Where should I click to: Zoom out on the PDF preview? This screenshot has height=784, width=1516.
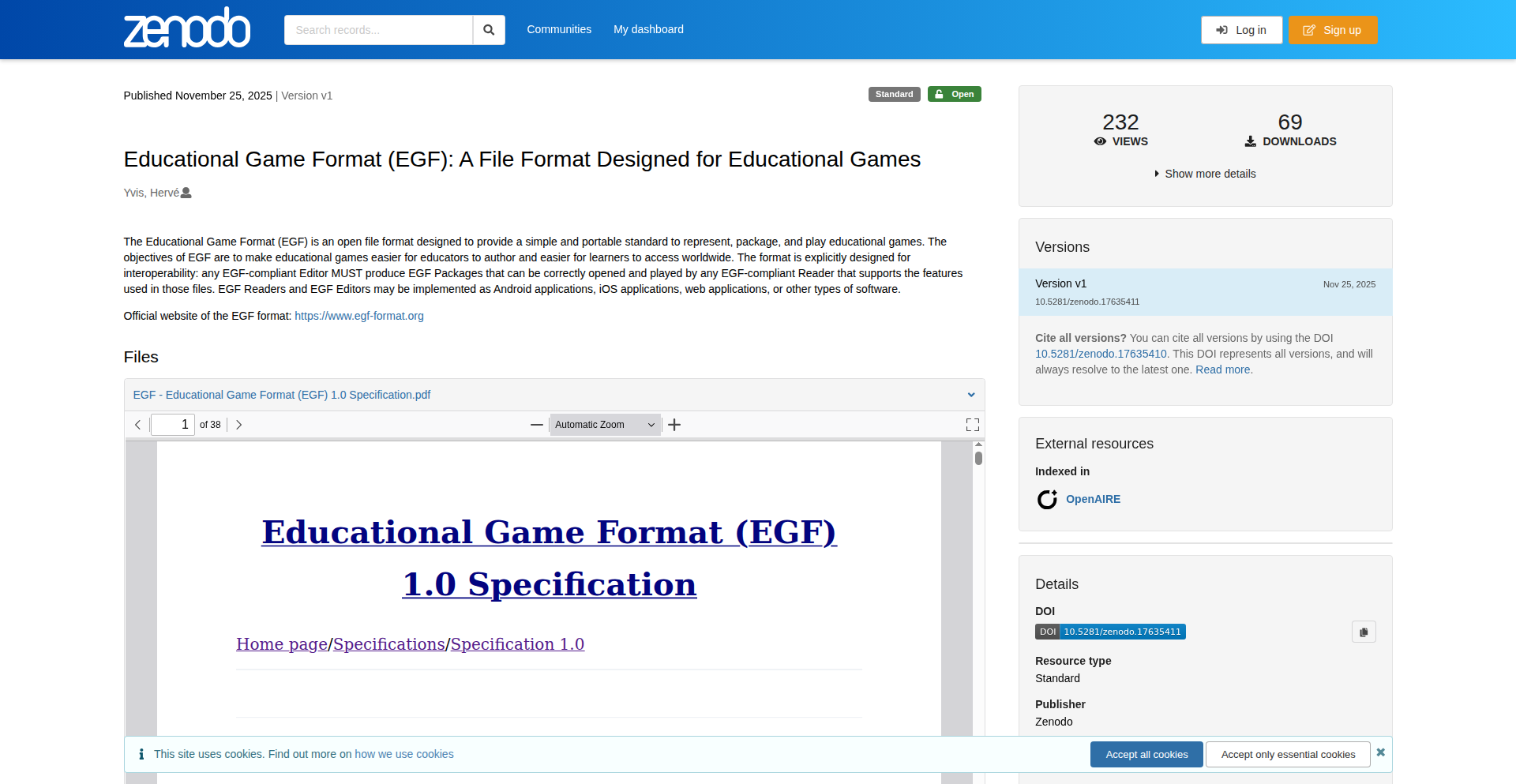pos(537,425)
